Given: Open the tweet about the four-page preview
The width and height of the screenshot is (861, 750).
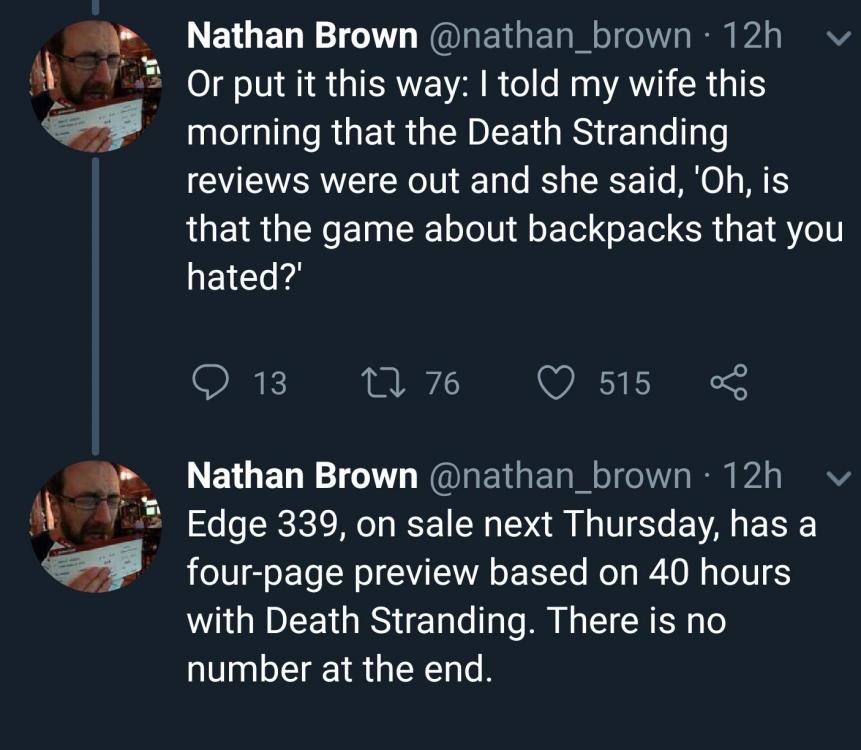Looking at the screenshot, I should [x=500, y=597].
